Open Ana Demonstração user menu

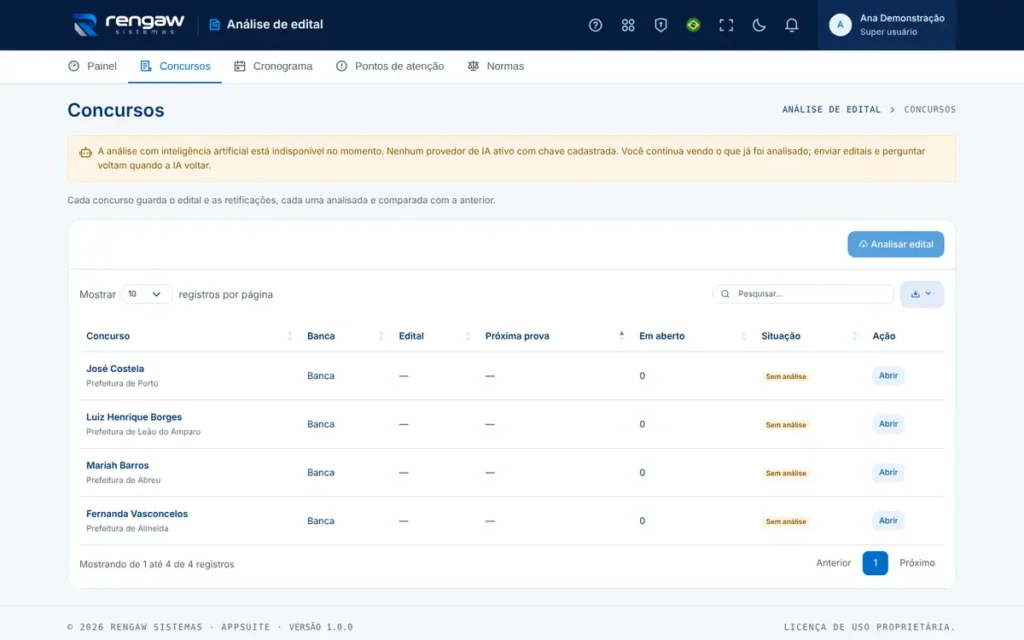coord(886,25)
